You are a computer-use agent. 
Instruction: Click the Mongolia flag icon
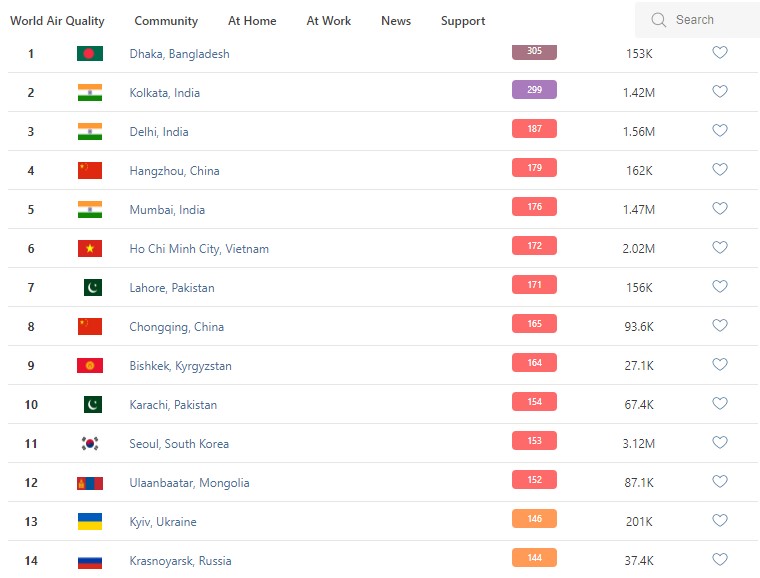click(x=90, y=482)
